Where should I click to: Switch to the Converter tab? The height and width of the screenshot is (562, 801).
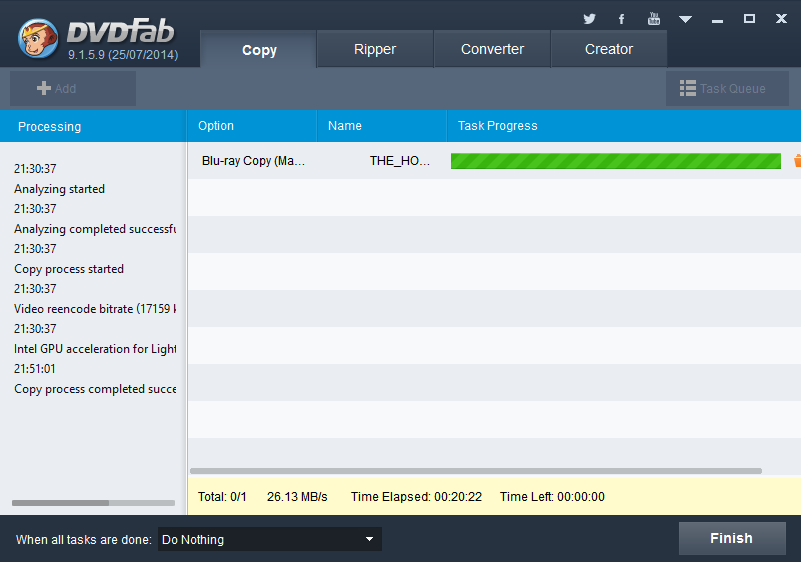[492, 49]
